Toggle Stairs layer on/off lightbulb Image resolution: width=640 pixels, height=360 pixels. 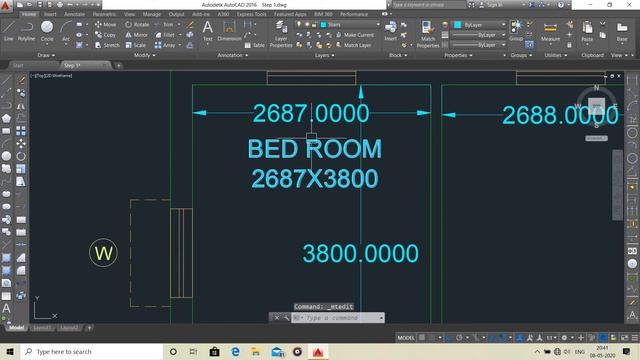[299, 24]
